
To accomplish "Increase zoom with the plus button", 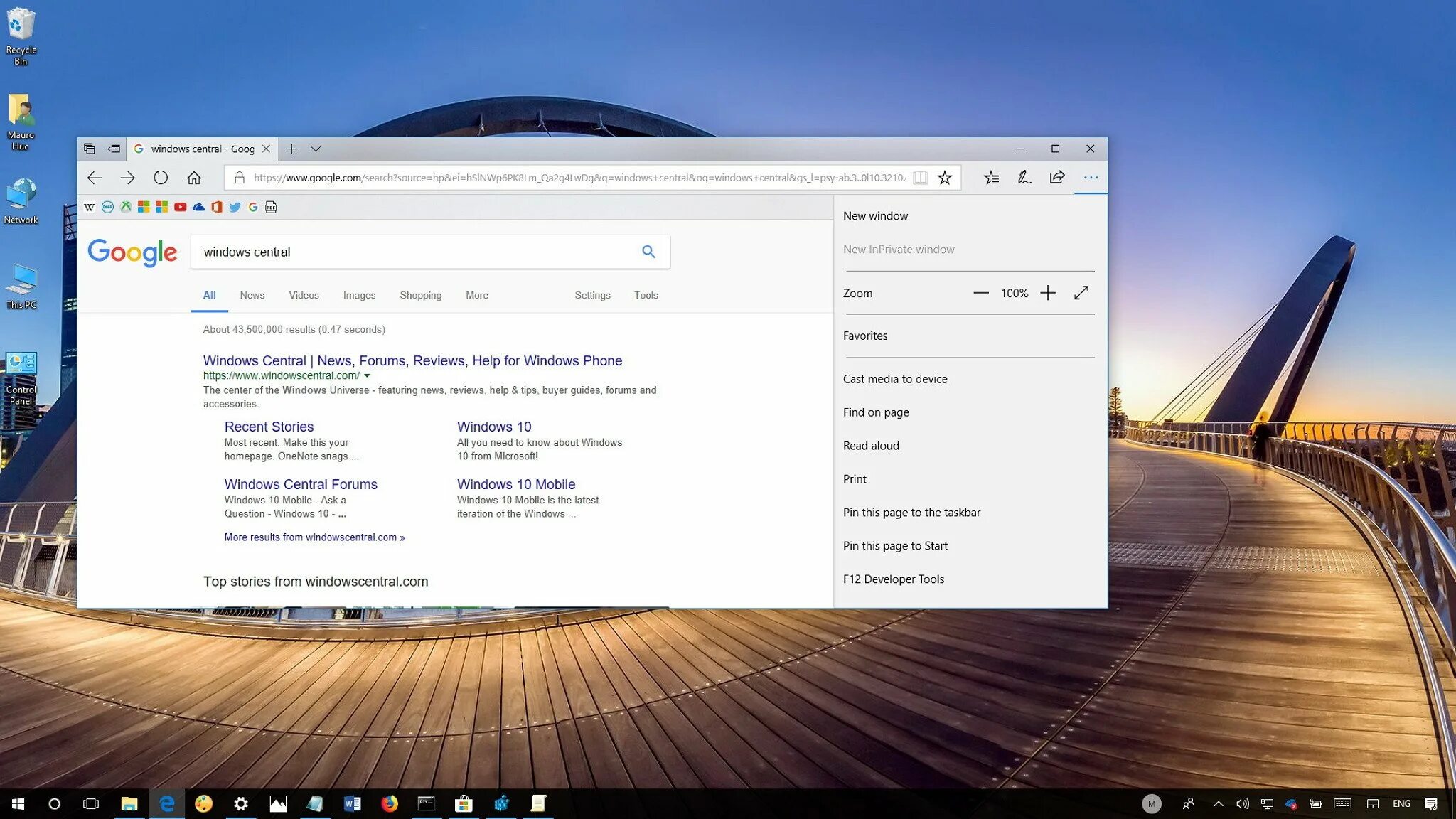I will (x=1047, y=293).
